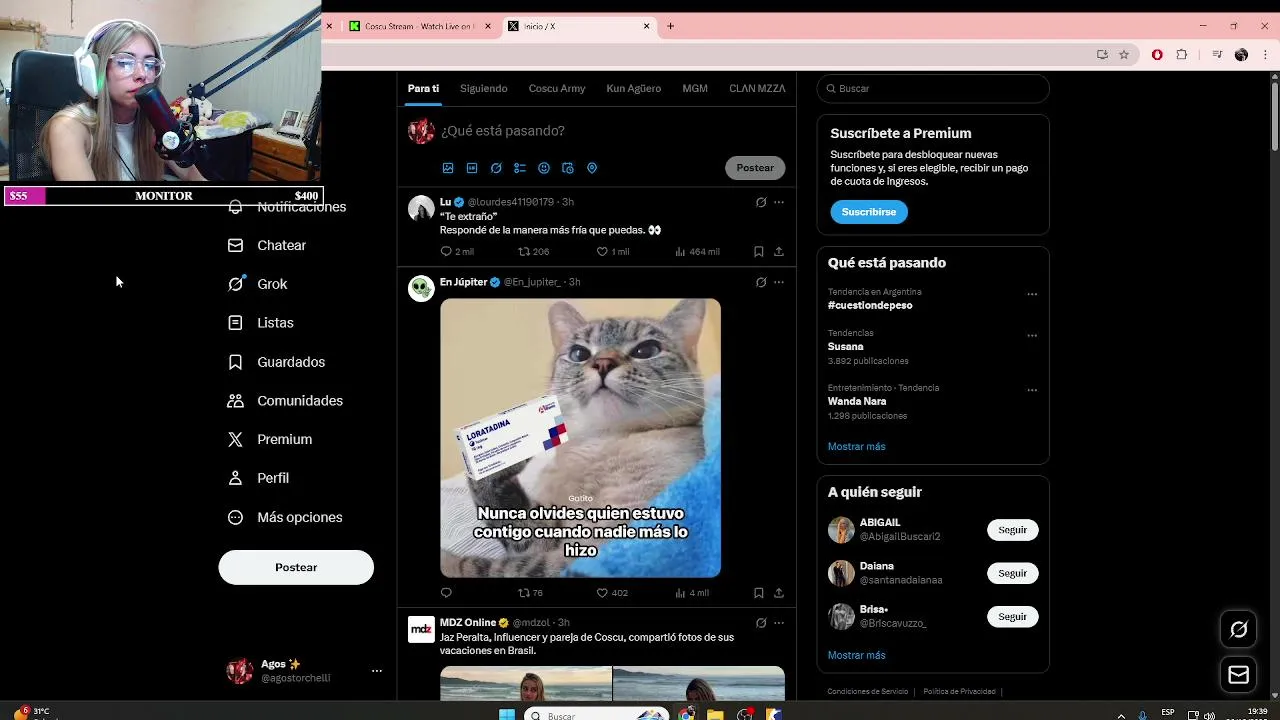
Task: Ask Grok about Lu's post
Action: tap(761, 202)
